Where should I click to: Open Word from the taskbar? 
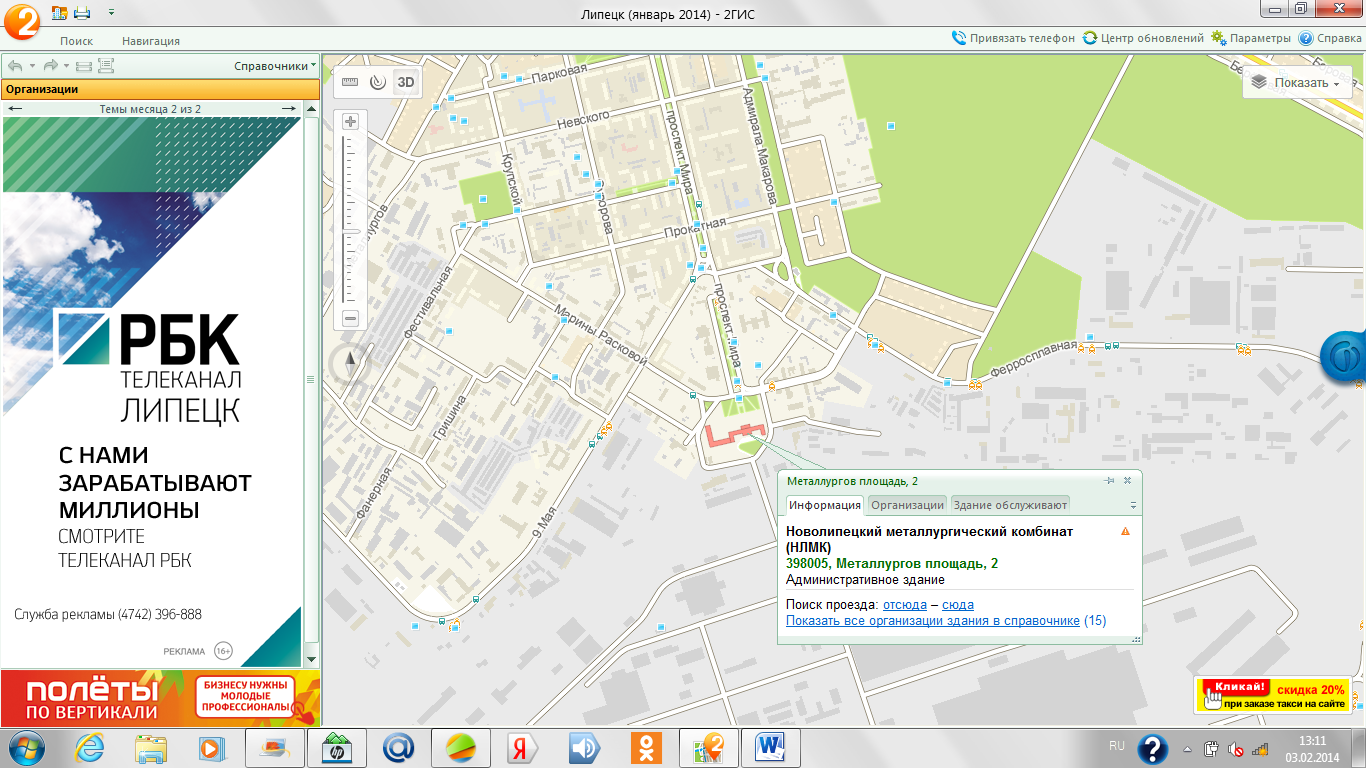click(x=771, y=747)
